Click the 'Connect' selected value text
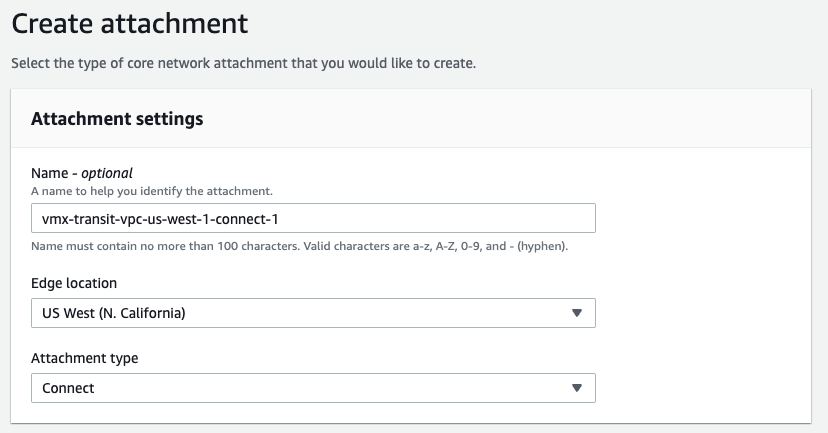Screen dimensions: 828x433 tap(68, 388)
